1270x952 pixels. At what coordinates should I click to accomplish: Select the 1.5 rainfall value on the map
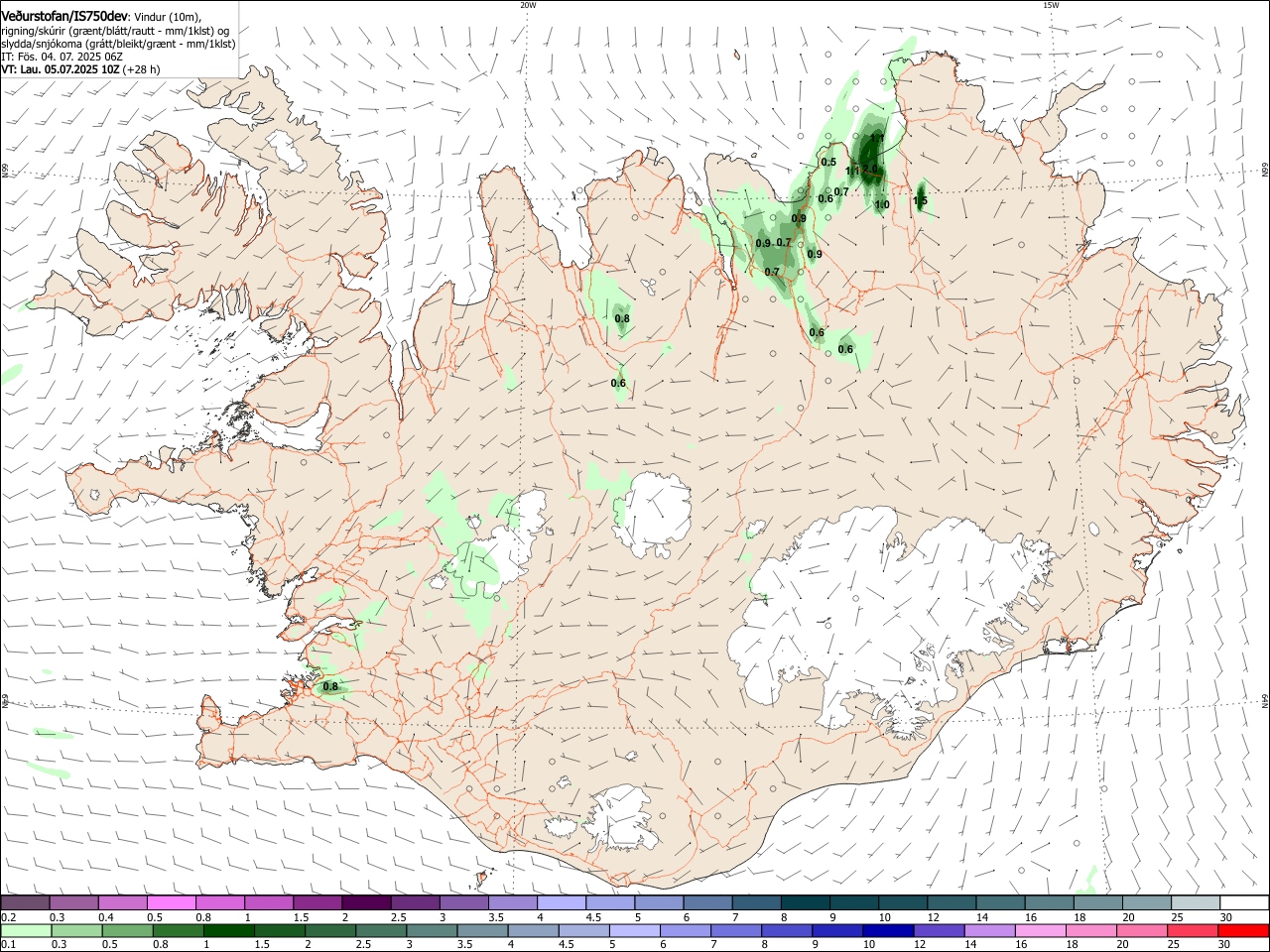(x=920, y=201)
